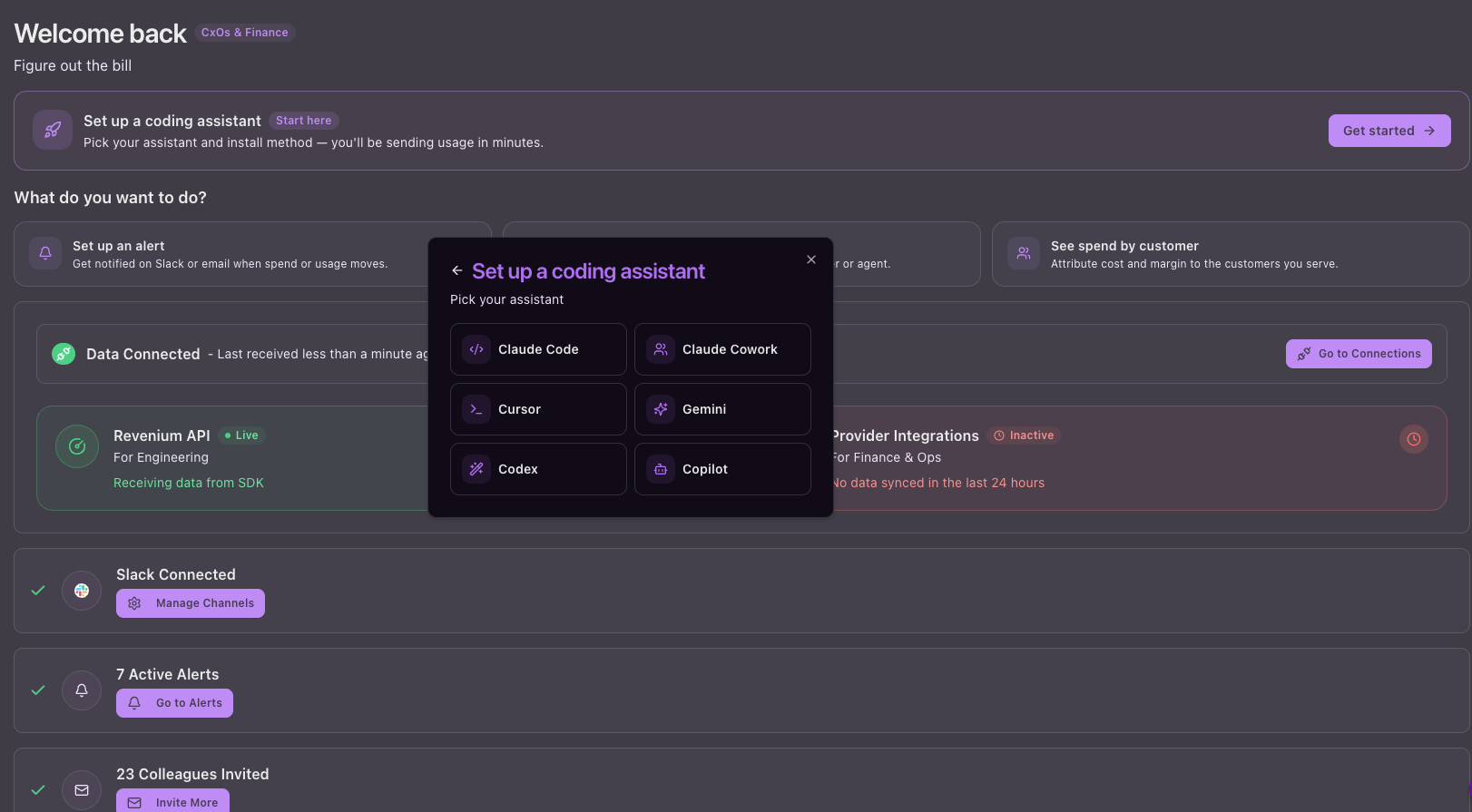
Task: Click the sparkle icon for Gemini
Action: (x=661, y=409)
